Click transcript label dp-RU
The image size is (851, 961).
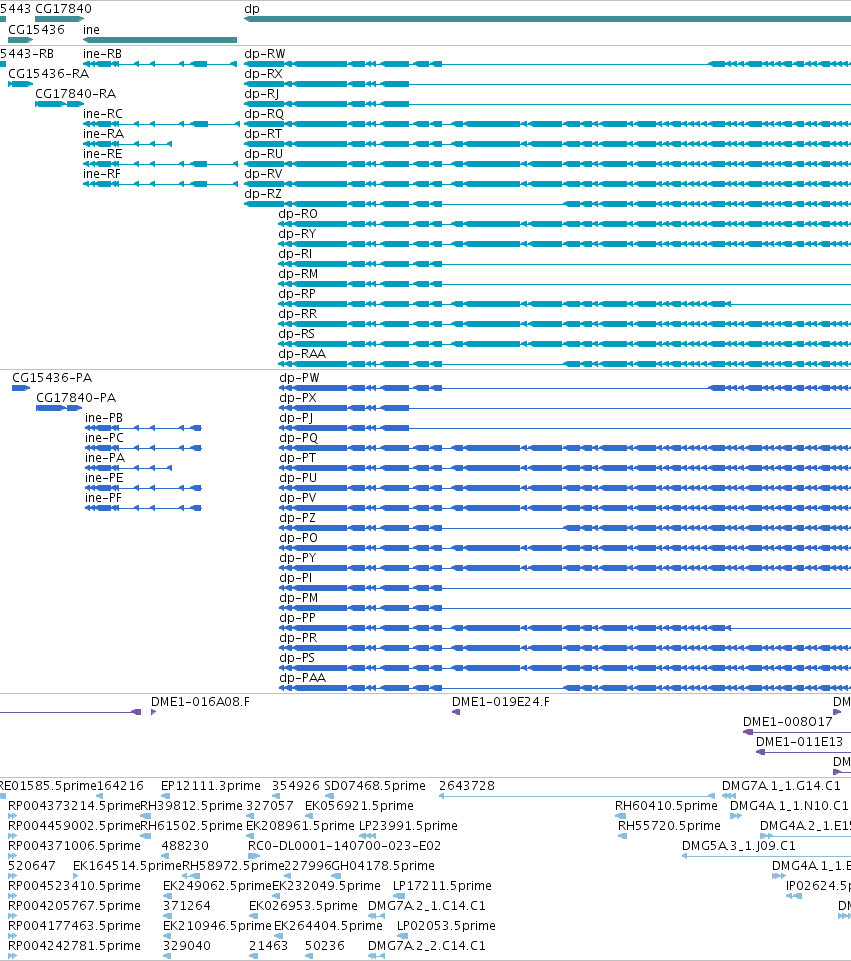[263, 154]
